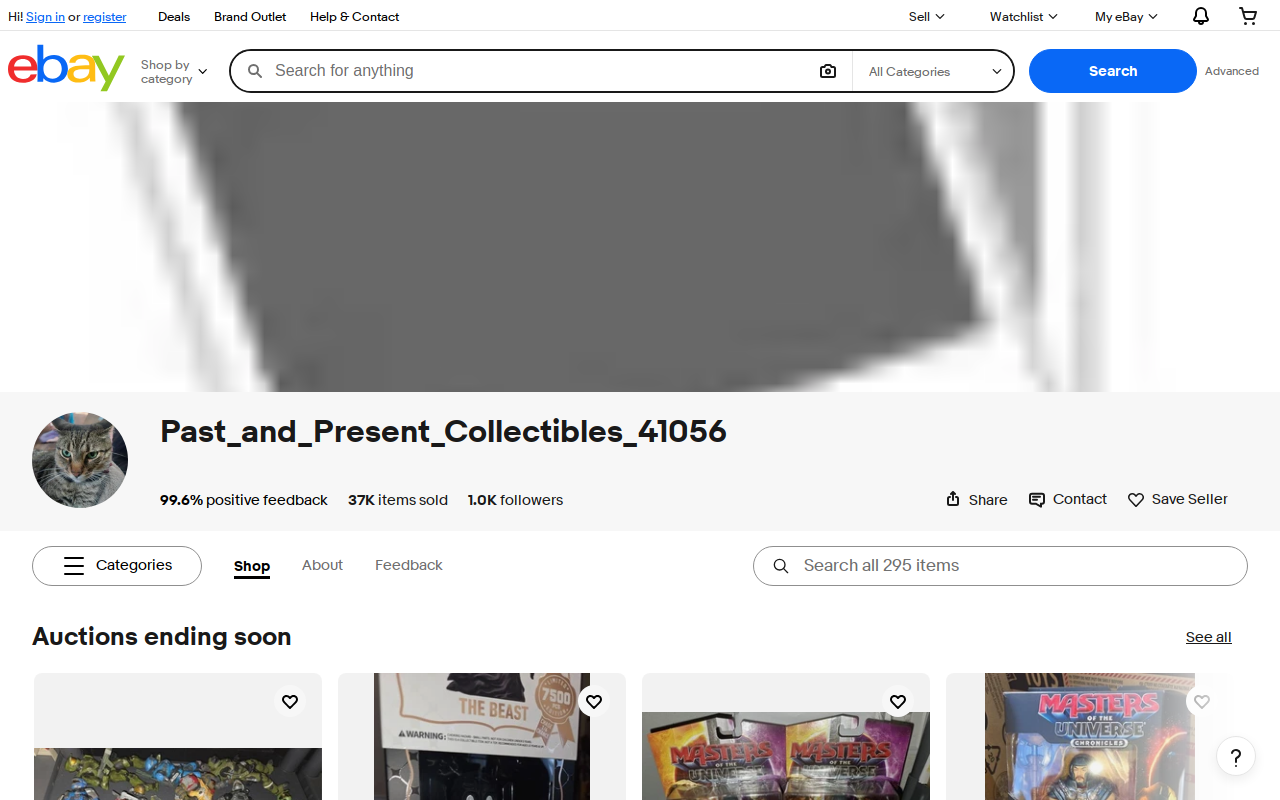Open the Masters of the Universe Chronicles thumbnail
Viewport: 1280px width, 800px height.
point(1090,737)
